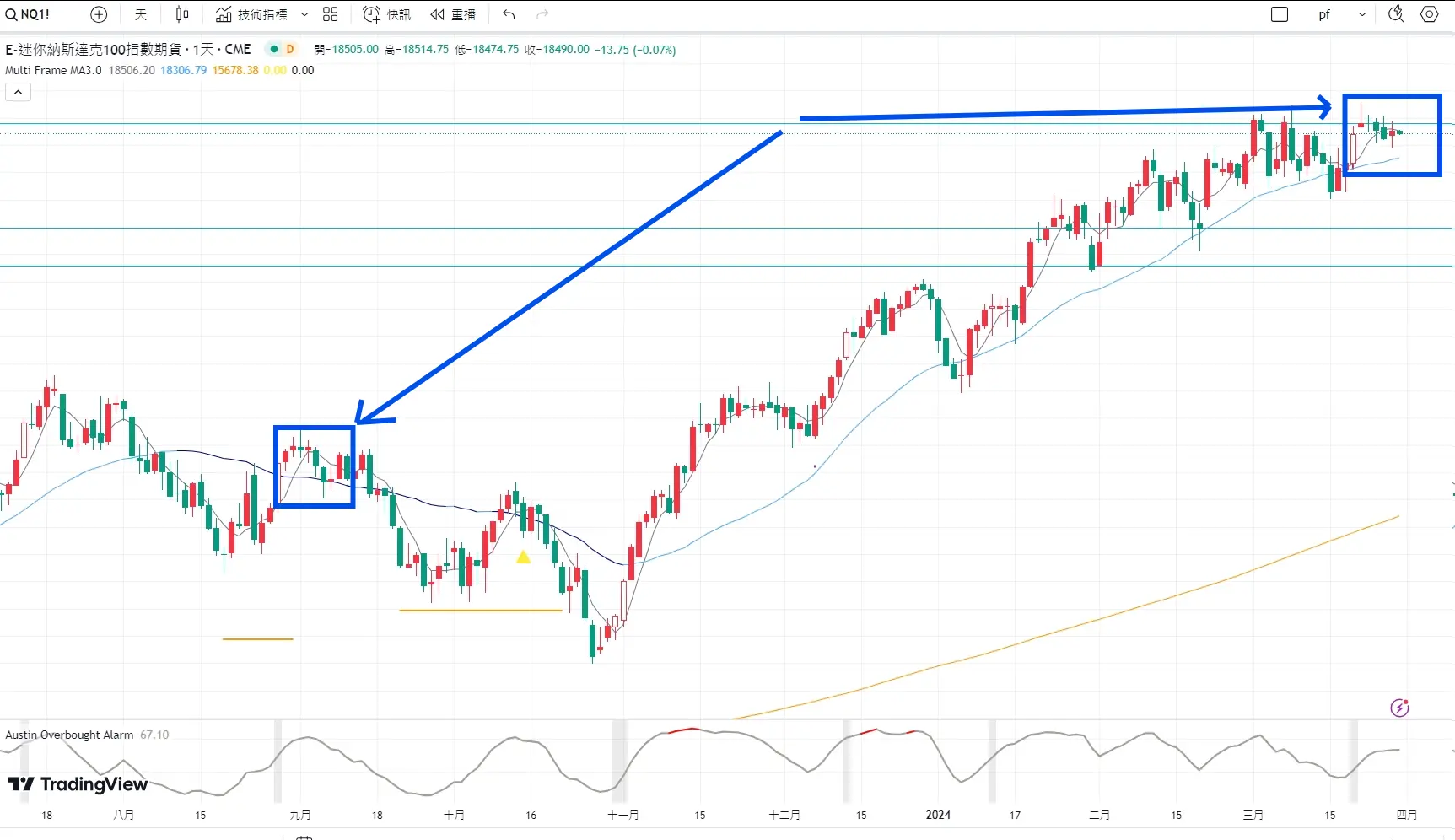1455x840 pixels.
Task: Expand the pf layout management dropdown
Action: (x=1362, y=14)
